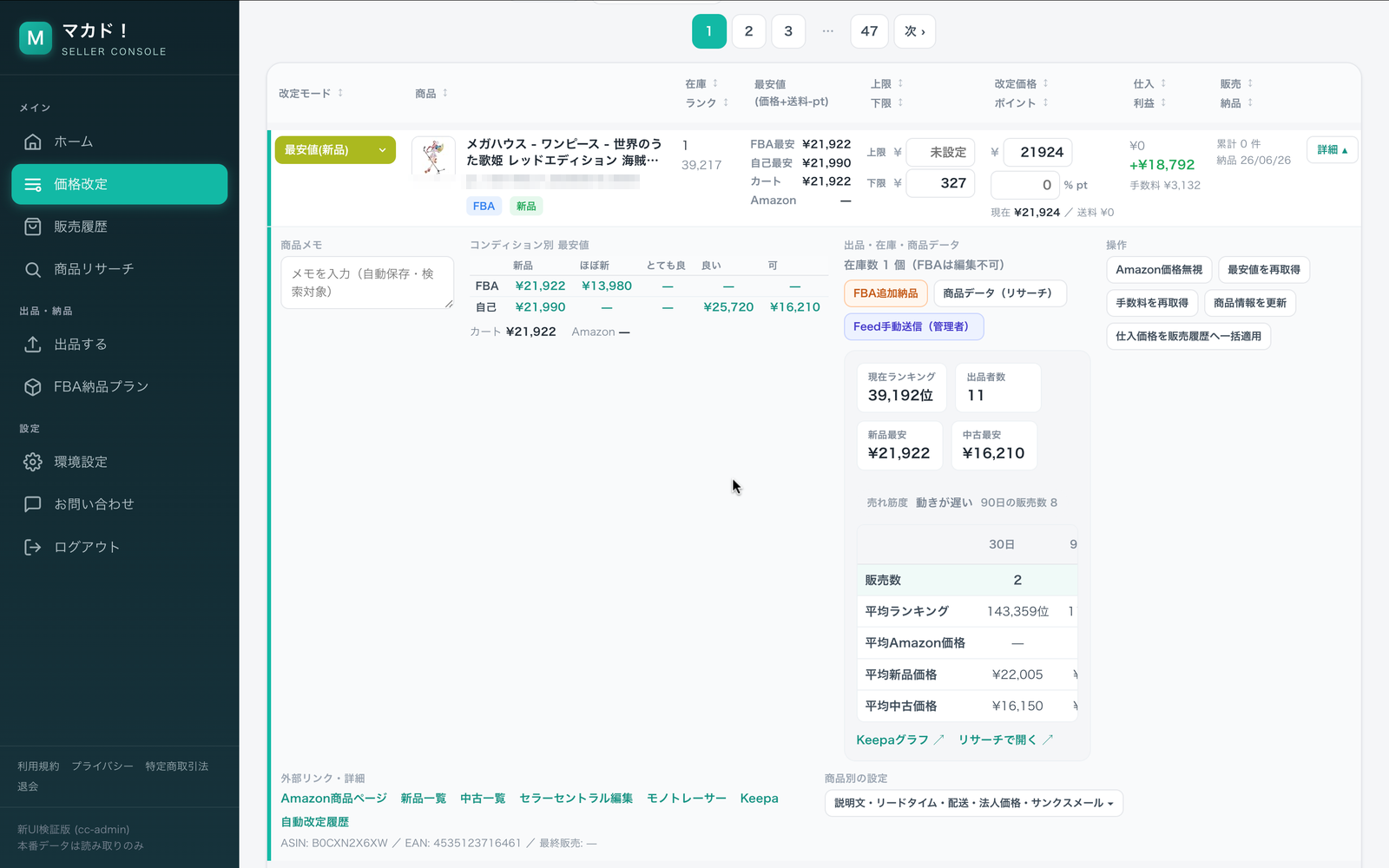
Task: Open モノトレーサー link
Action: point(686,799)
